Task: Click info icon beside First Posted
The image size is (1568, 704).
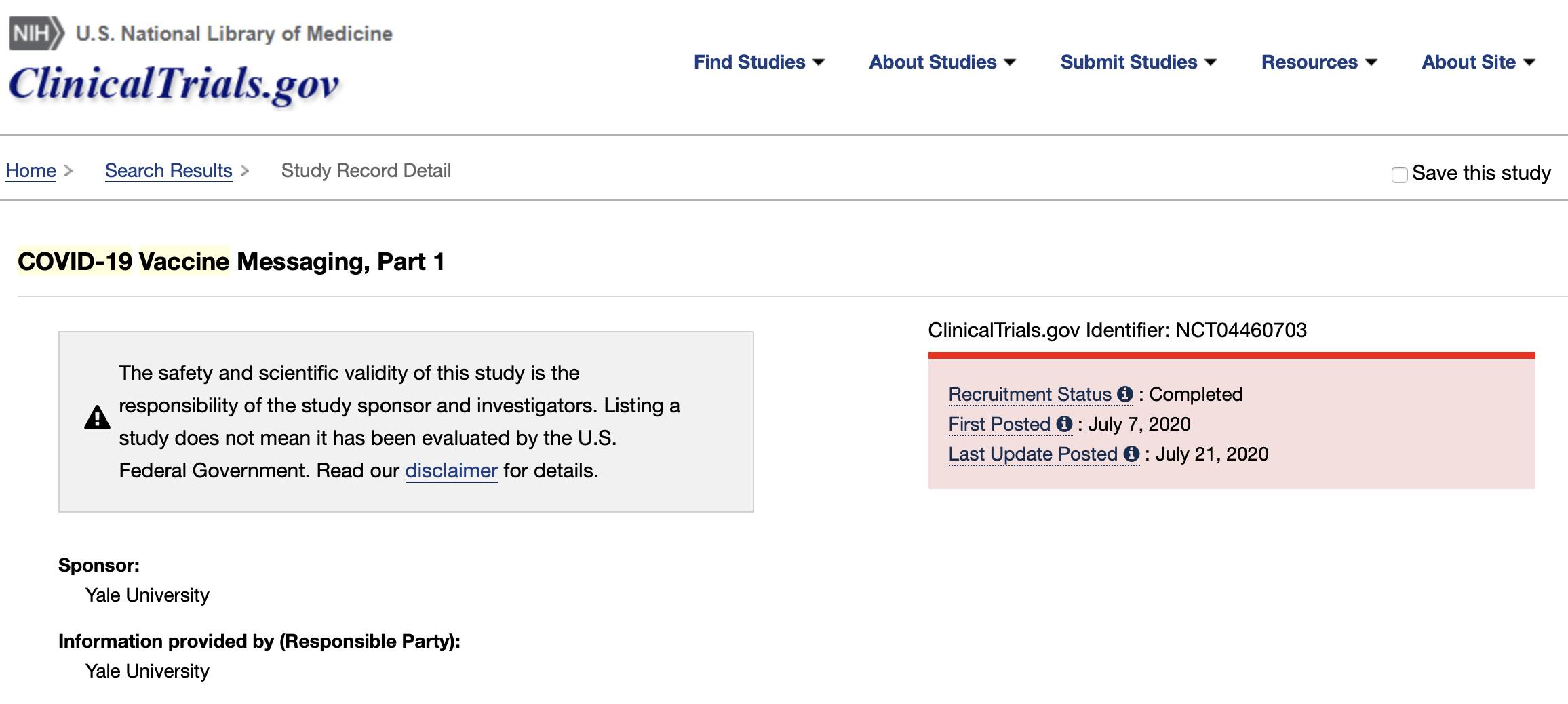Action: [x=1065, y=424]
